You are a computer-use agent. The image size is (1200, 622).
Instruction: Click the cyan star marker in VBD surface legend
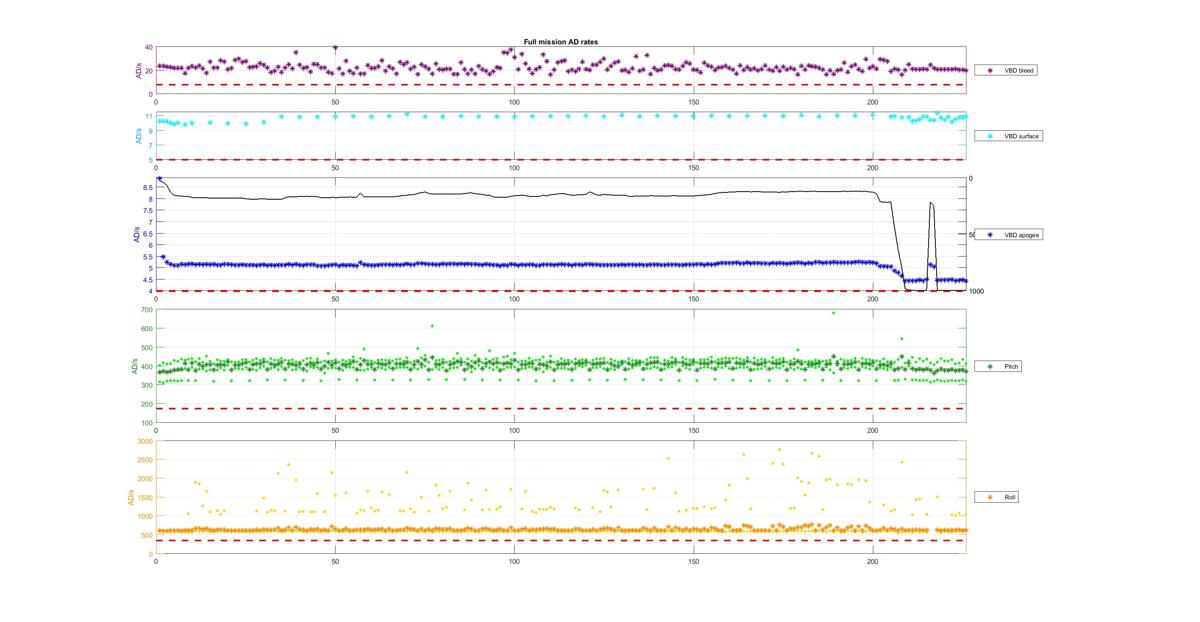(x=989, y=135)
